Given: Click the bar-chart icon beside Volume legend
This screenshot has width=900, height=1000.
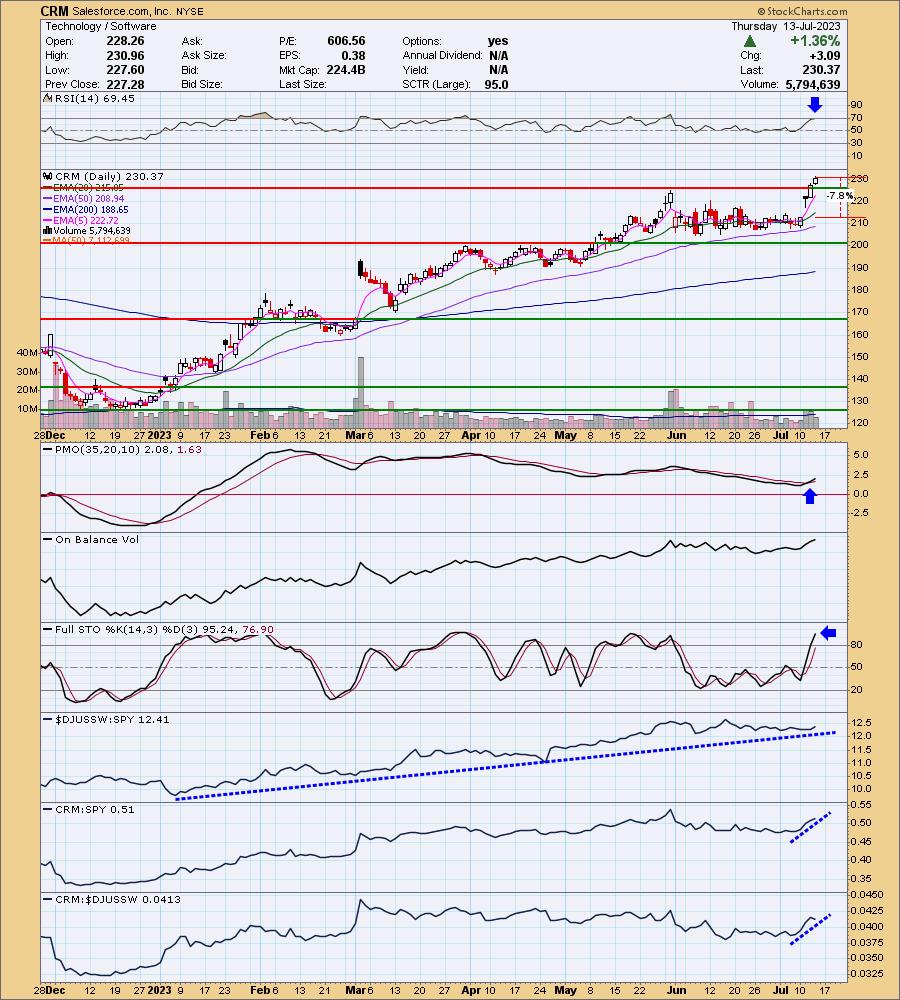Looking at the screenshot, I should click(x=47, y=230).
